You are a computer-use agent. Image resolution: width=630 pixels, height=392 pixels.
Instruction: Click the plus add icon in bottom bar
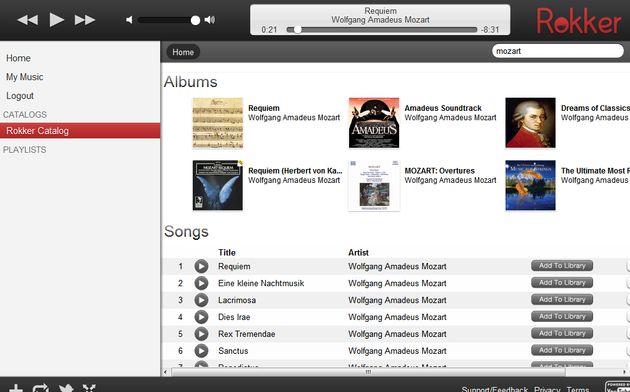tap(16, 388)
